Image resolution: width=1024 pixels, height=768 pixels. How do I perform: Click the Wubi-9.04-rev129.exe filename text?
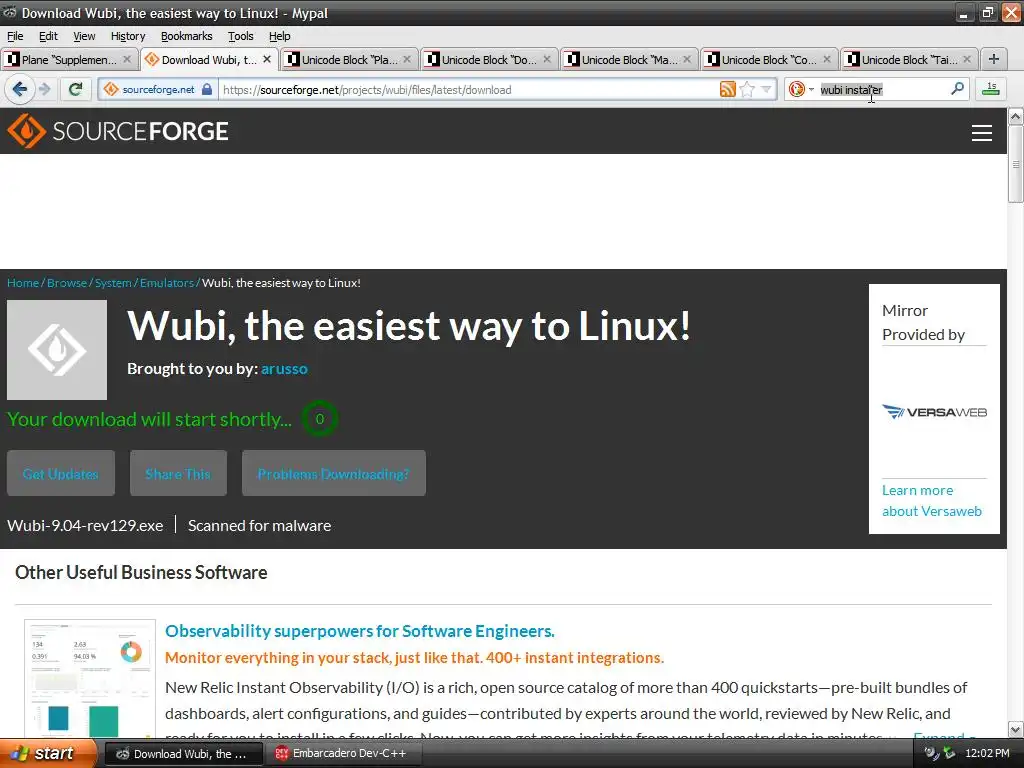85,526
